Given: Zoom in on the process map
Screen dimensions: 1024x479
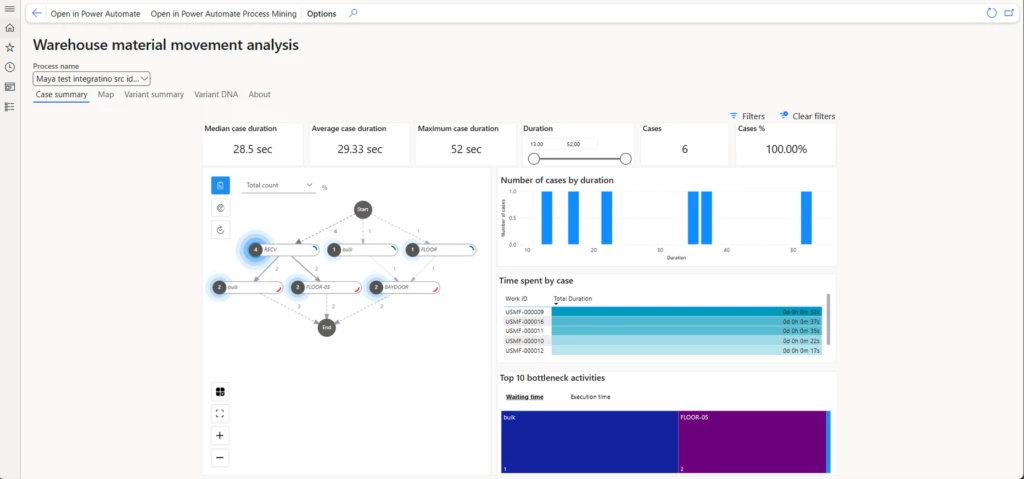Looking at the screenshot, I should pos(220,436).
